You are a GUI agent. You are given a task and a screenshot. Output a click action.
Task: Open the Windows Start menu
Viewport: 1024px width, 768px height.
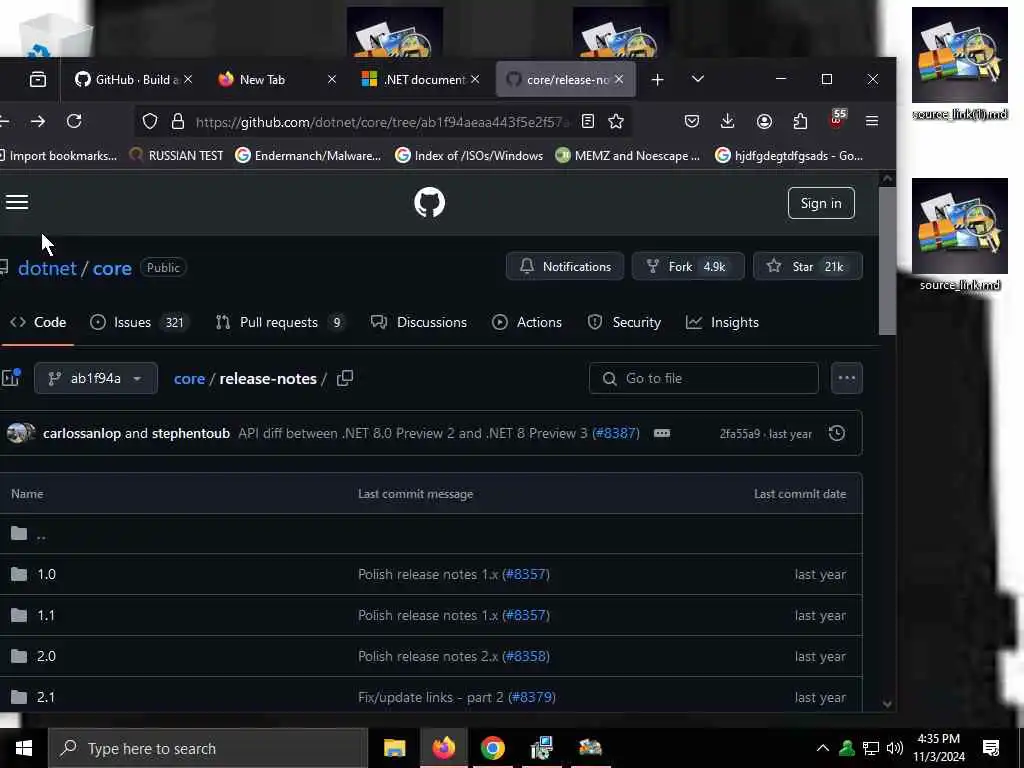[x=24, y=748]
